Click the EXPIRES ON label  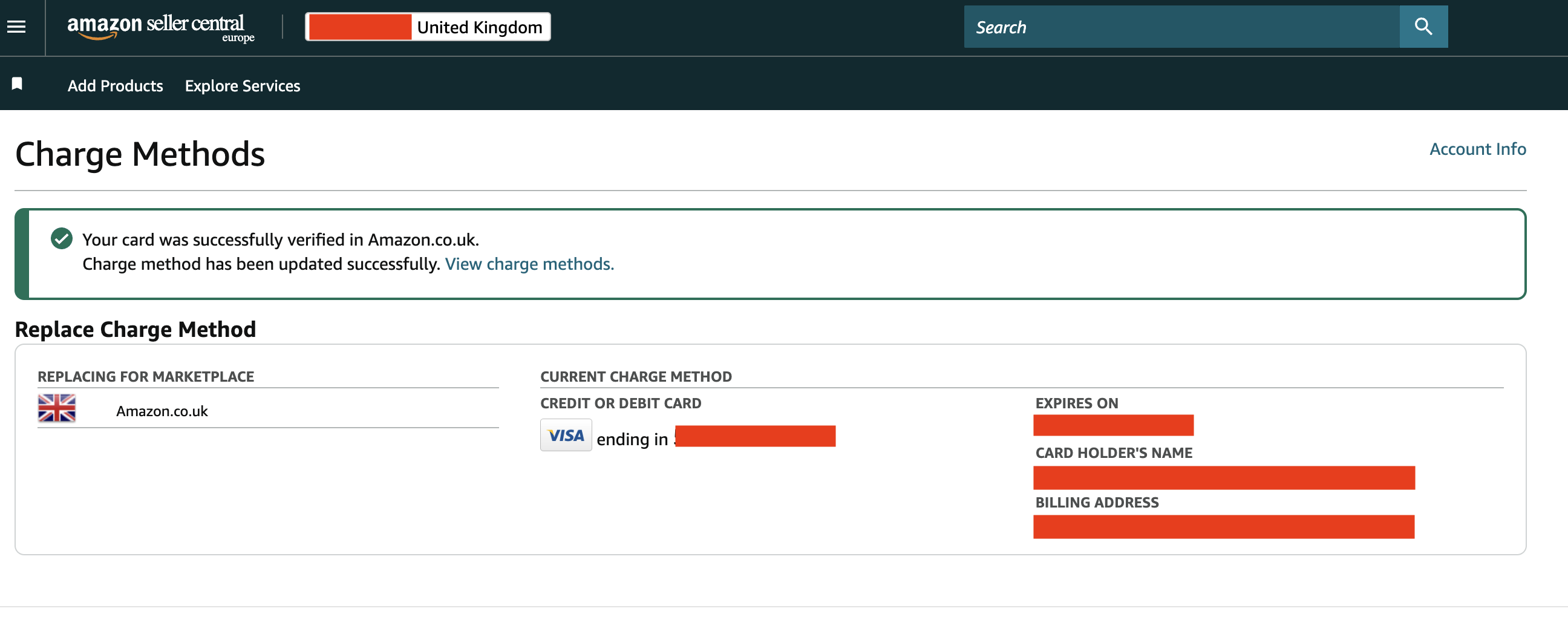(x=1077, y=403)
